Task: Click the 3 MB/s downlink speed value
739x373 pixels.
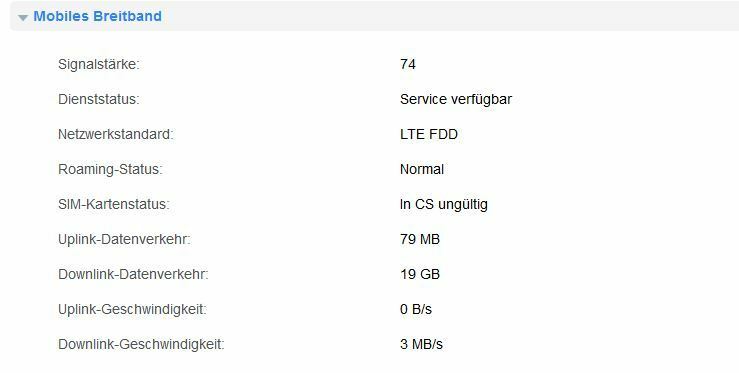Action: coord(421,344)
